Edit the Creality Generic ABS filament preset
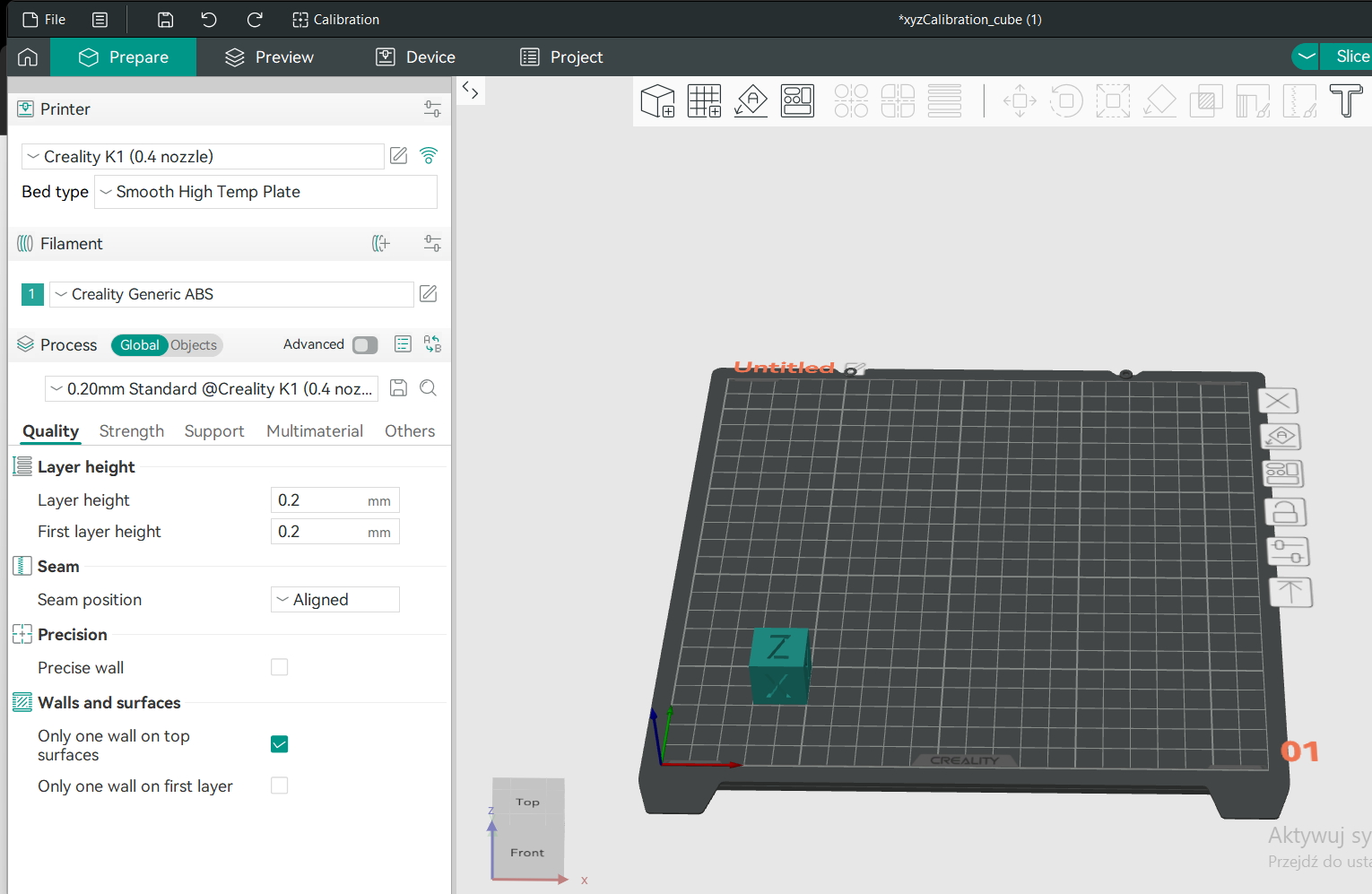 point(429,294)
